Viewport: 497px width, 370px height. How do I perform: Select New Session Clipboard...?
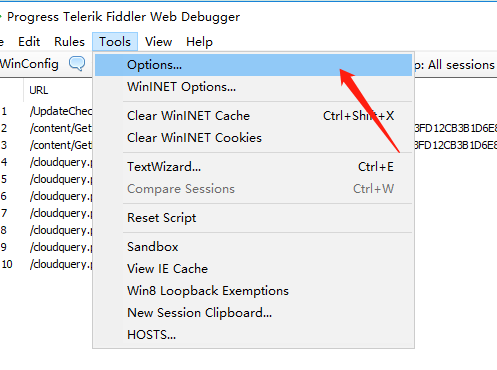tap(253, 313)
